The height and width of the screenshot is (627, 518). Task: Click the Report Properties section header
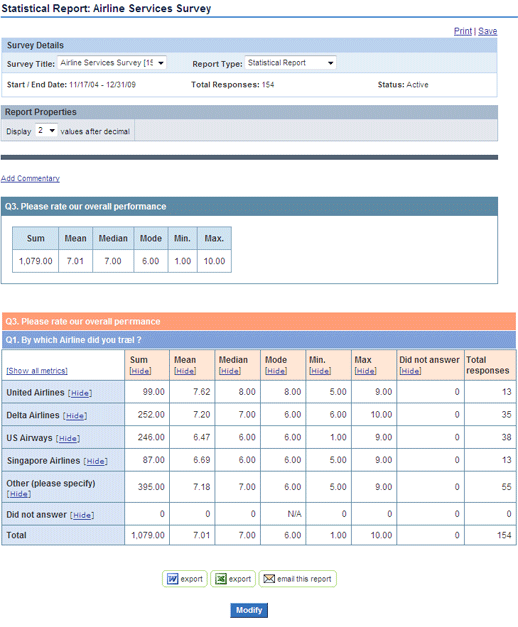pos(249,112)
